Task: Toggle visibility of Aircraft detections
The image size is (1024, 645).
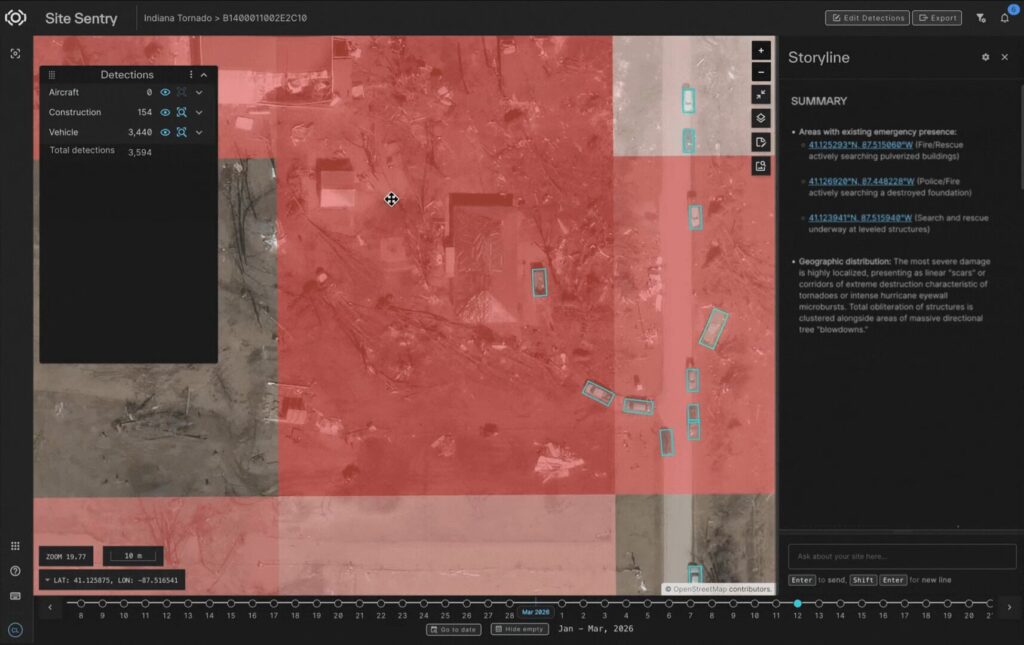Action: click(165, 92)
